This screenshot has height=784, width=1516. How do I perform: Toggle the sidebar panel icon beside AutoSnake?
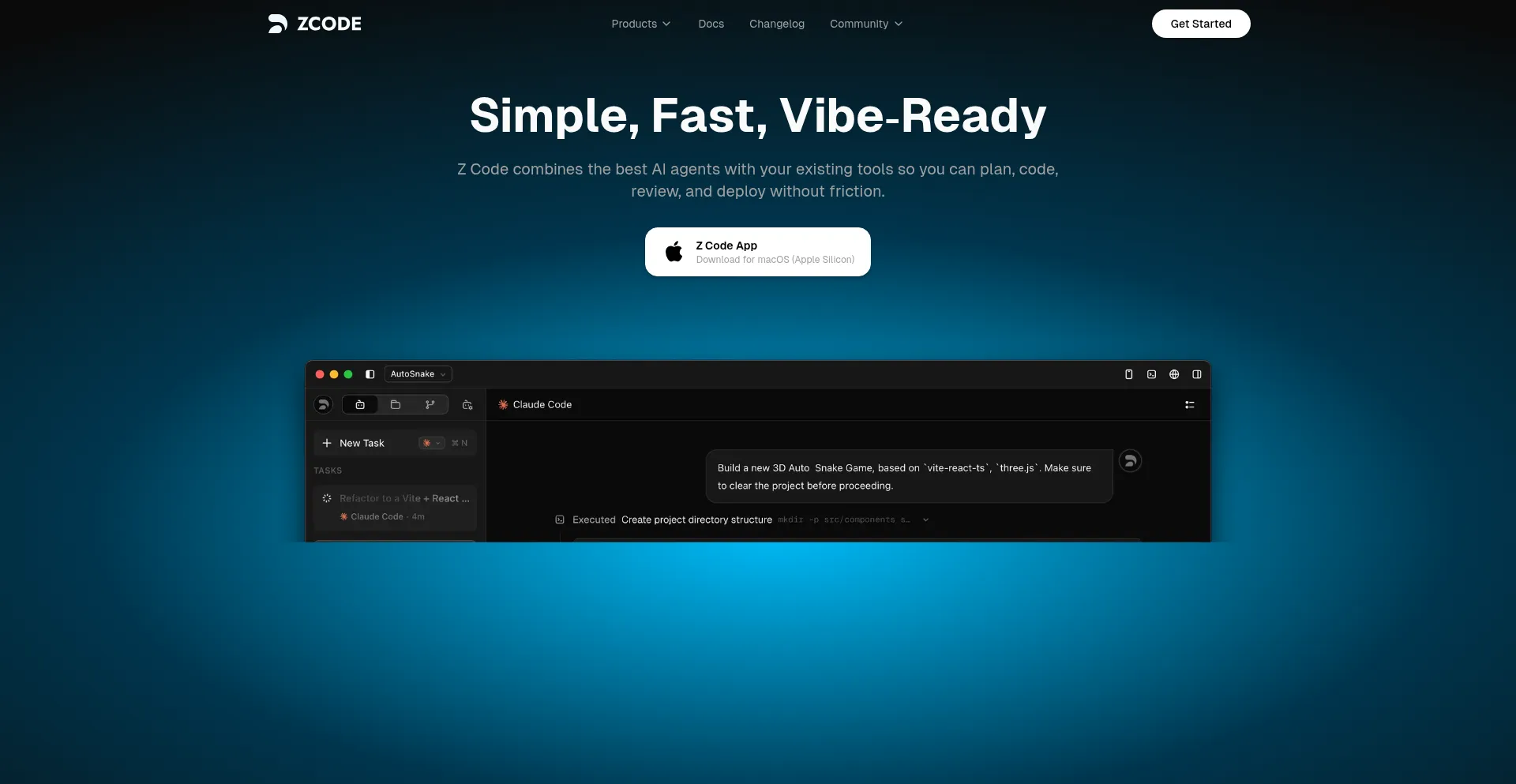(x=370, y=374)
